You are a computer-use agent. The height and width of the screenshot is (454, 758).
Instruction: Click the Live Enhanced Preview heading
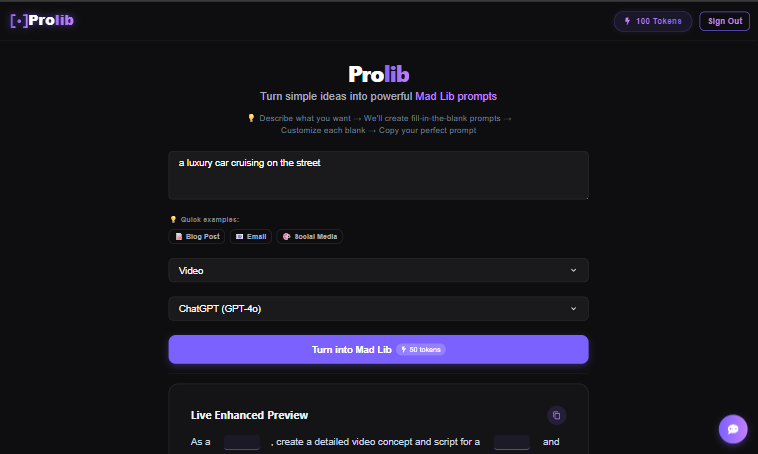coord(249,415)
